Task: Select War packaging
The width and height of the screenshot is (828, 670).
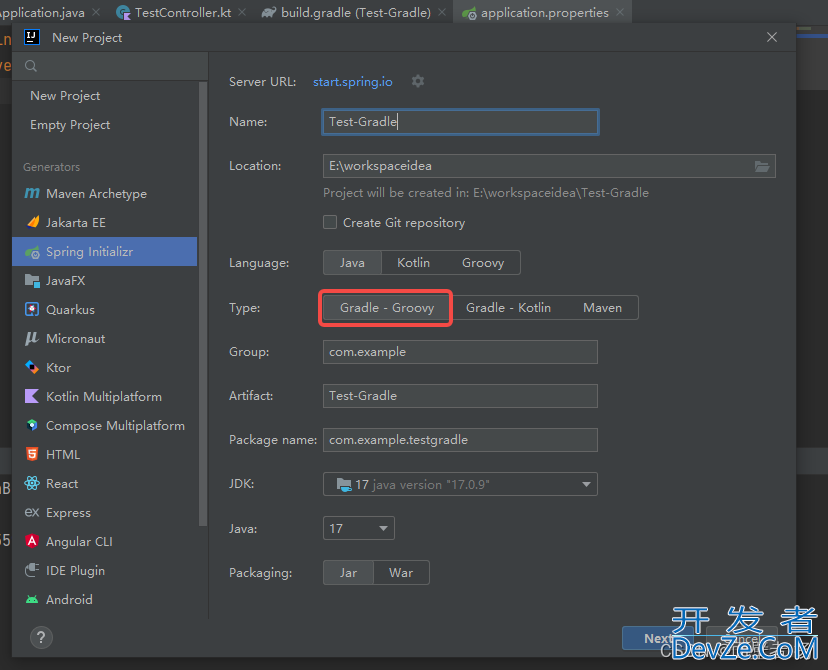Action: click(x=401, y=573)
